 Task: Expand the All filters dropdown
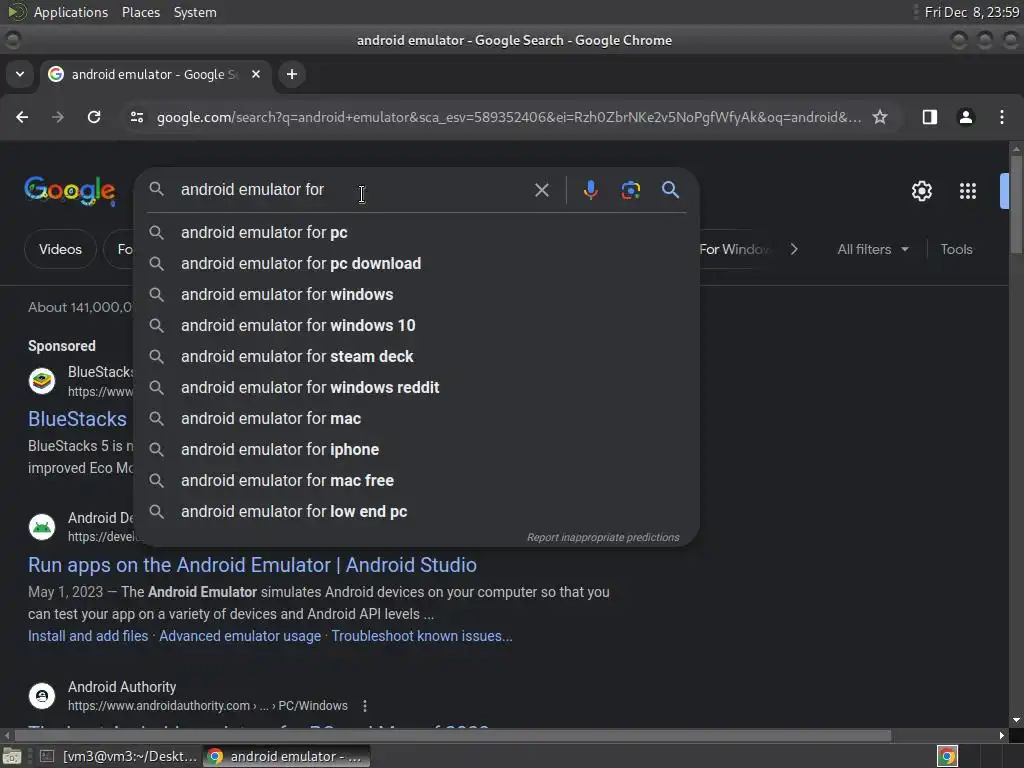pyautogui.click(x=872, y=249)
